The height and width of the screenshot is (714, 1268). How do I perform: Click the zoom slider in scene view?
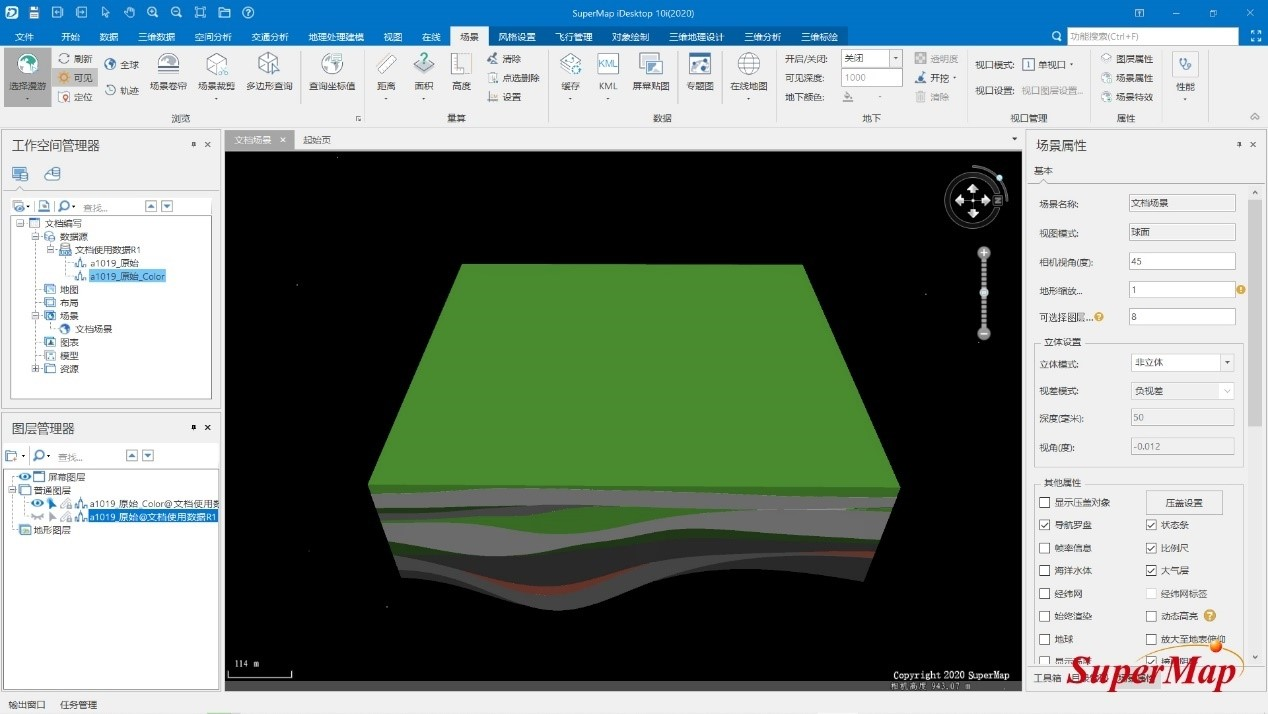click(984, 293)
